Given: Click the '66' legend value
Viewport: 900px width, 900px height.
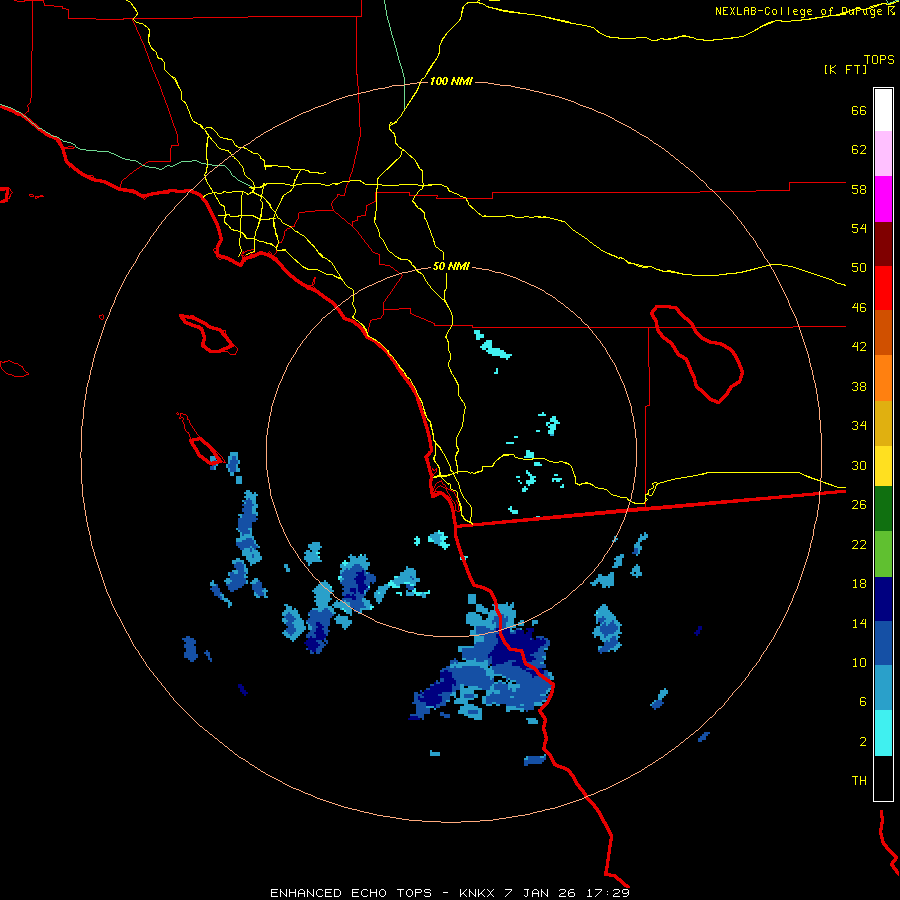Looking at the screenshot, I should [x=859, y=110].
